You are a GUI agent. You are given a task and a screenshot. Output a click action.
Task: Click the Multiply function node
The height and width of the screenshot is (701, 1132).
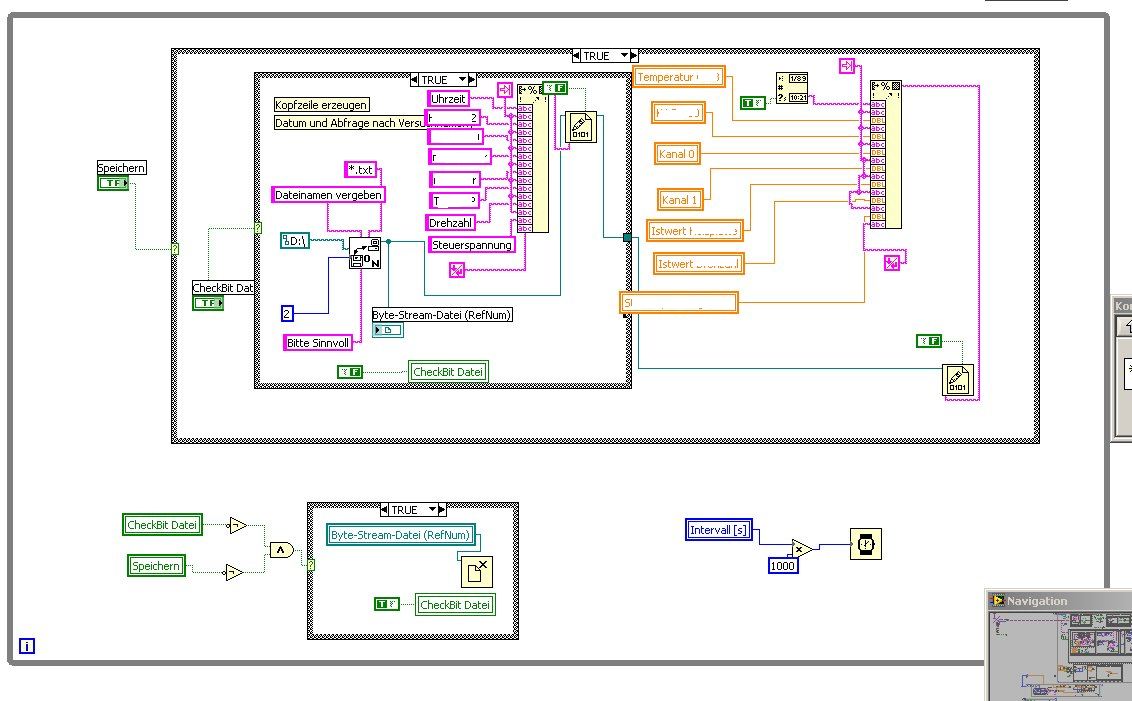tap(801, 549)
